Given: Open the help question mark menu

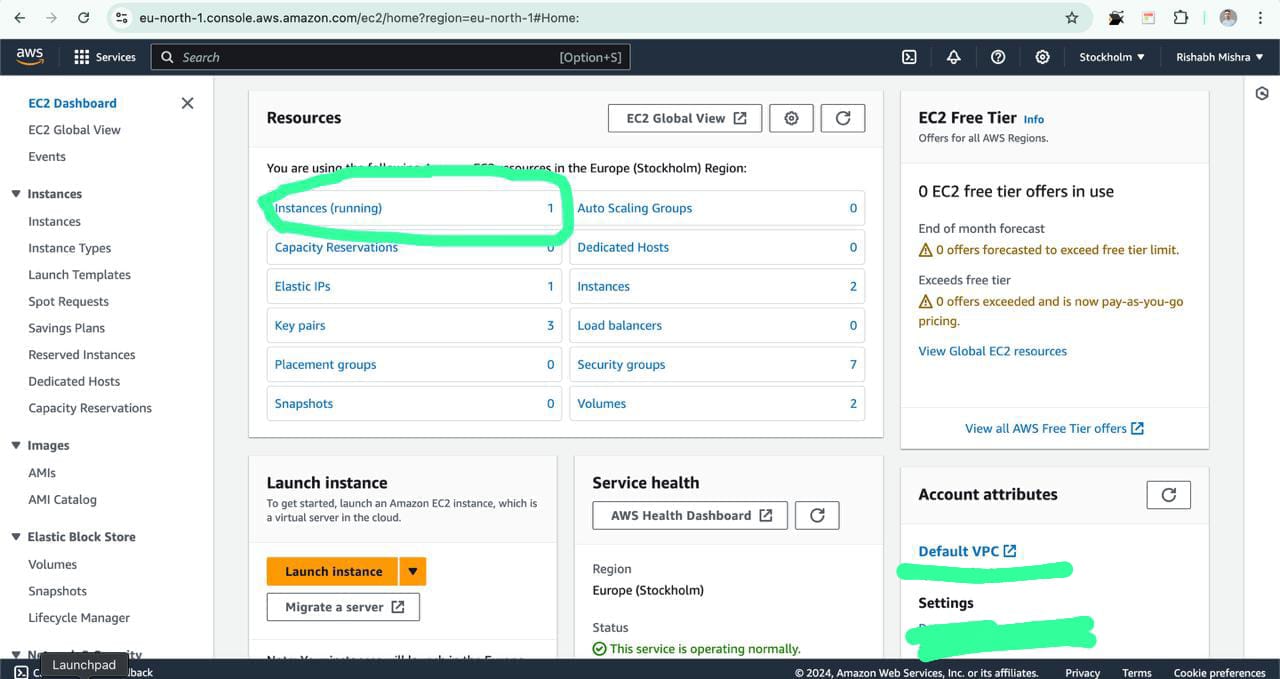Looking at the screenshot, I should coord(998,57).
